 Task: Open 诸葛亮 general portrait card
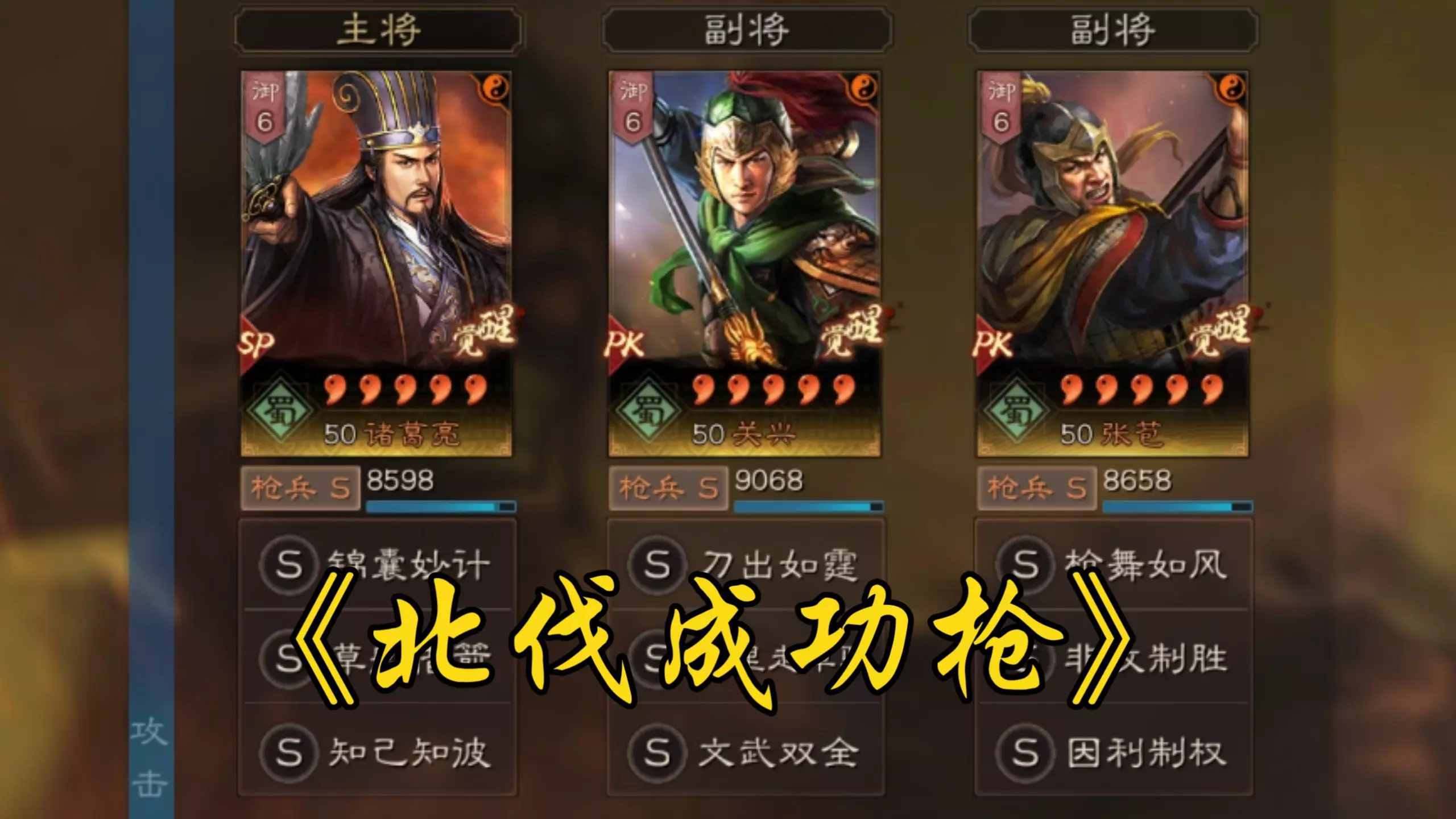(376, 263)
